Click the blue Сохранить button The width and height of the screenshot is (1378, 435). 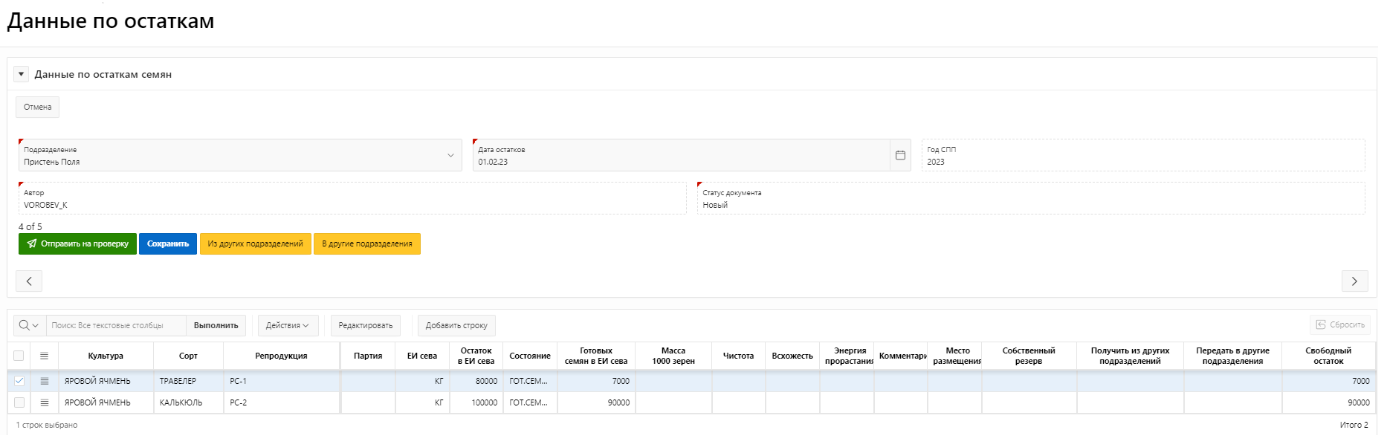(x=167, y=244)
